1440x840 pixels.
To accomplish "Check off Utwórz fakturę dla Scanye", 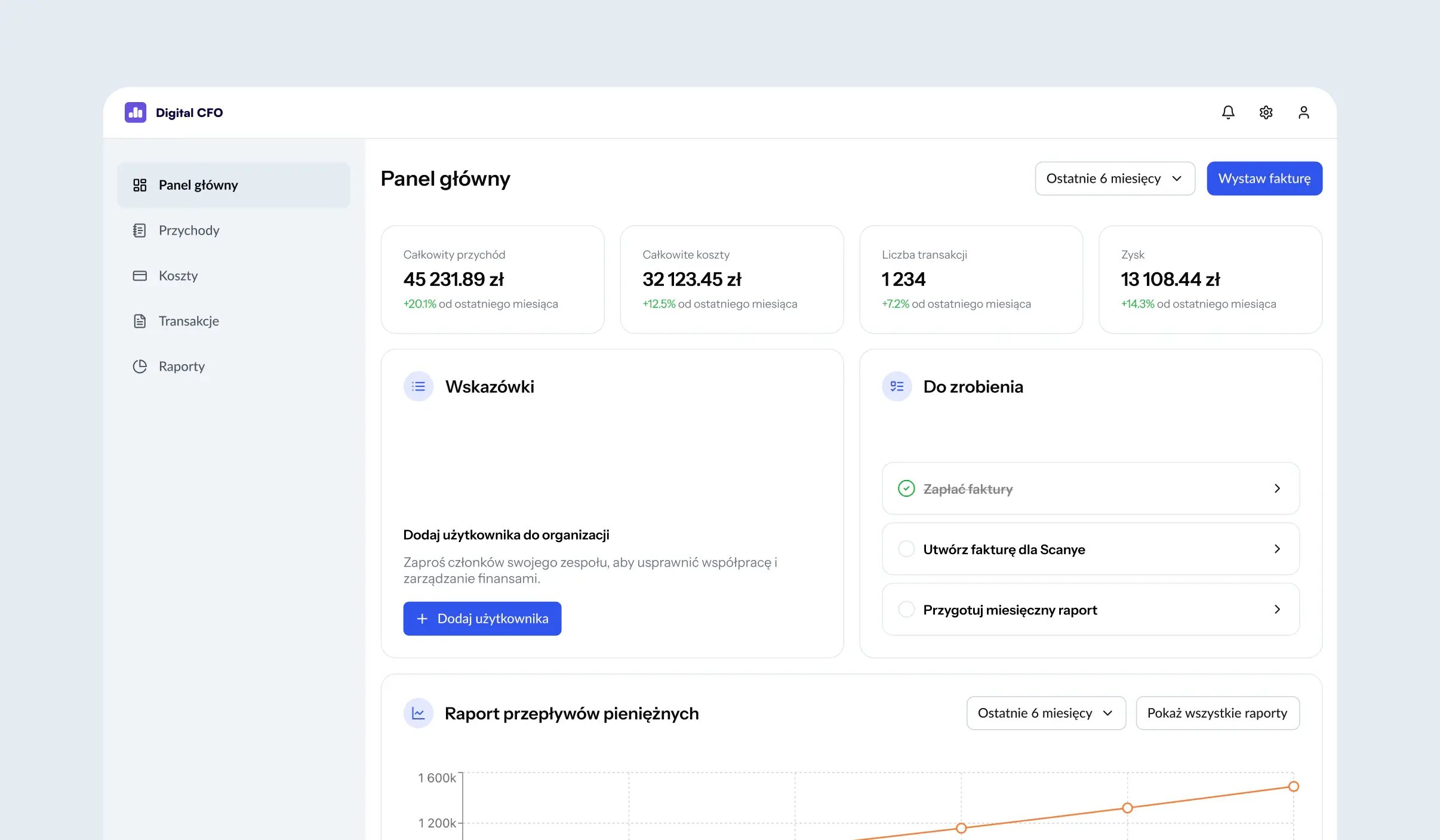I will tap(906, 549).
